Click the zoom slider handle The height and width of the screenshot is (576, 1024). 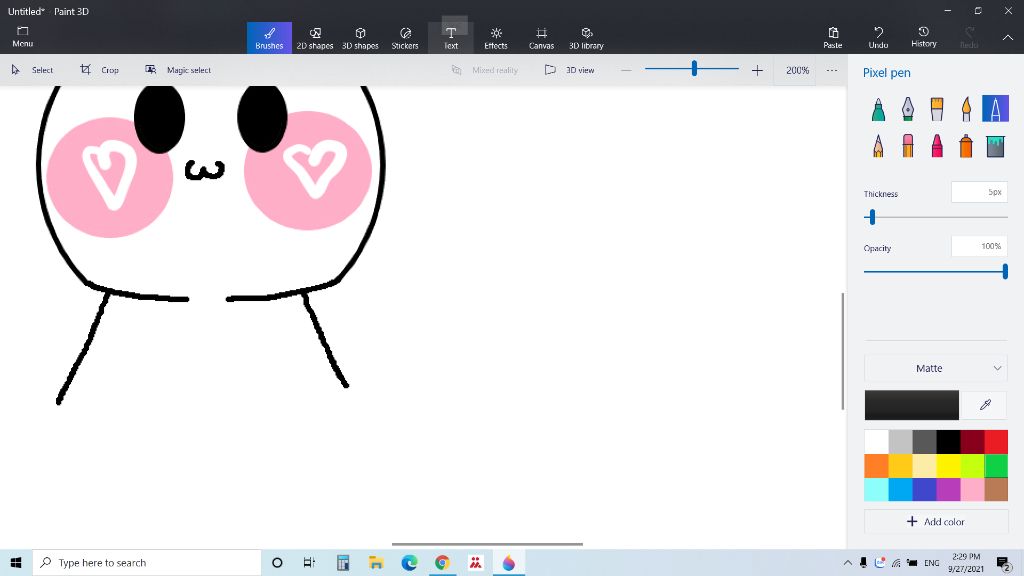pos(694,68)
